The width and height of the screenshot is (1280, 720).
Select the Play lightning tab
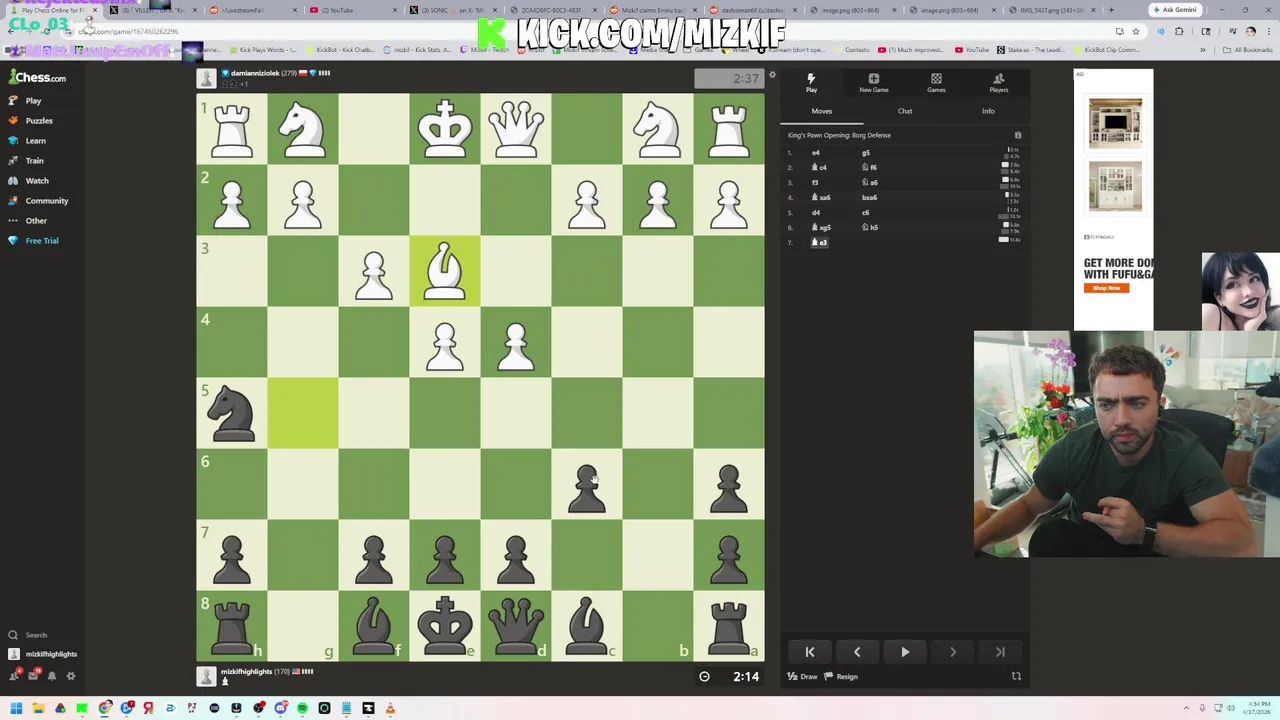[811, 83]
